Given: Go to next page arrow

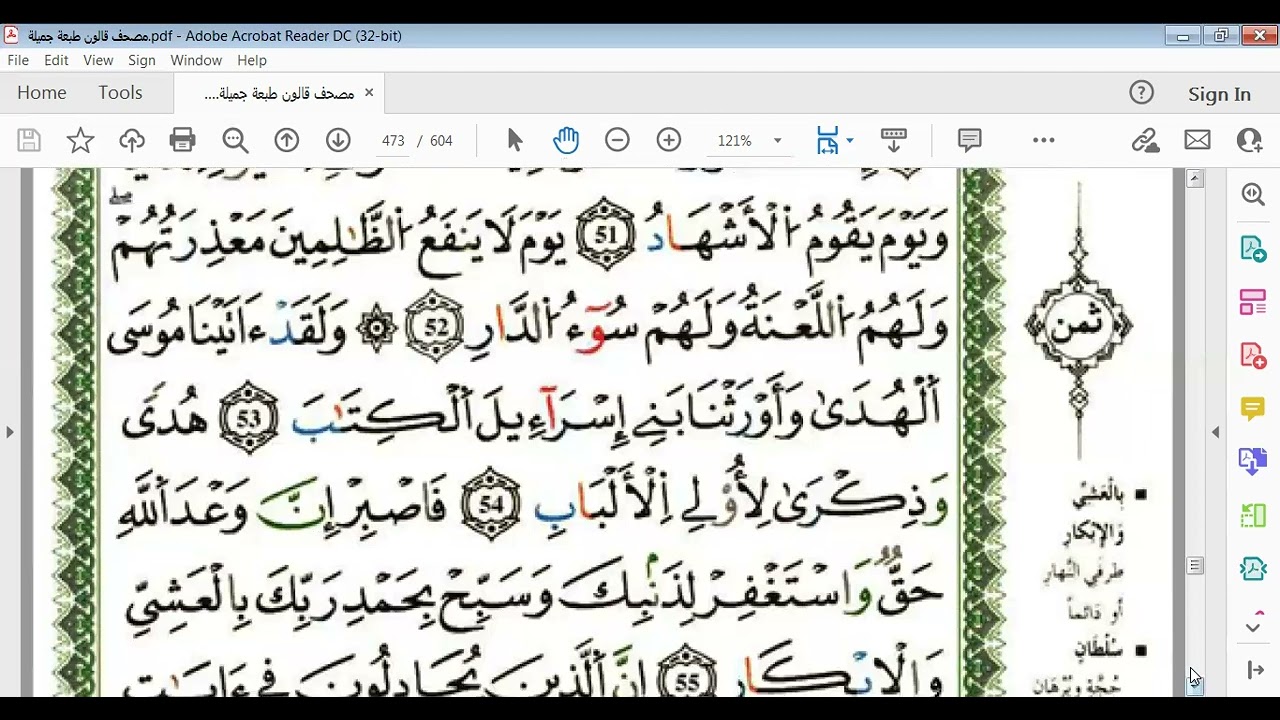Looking at the screenshot, I should pyautogui.click(x=338, y=141).
